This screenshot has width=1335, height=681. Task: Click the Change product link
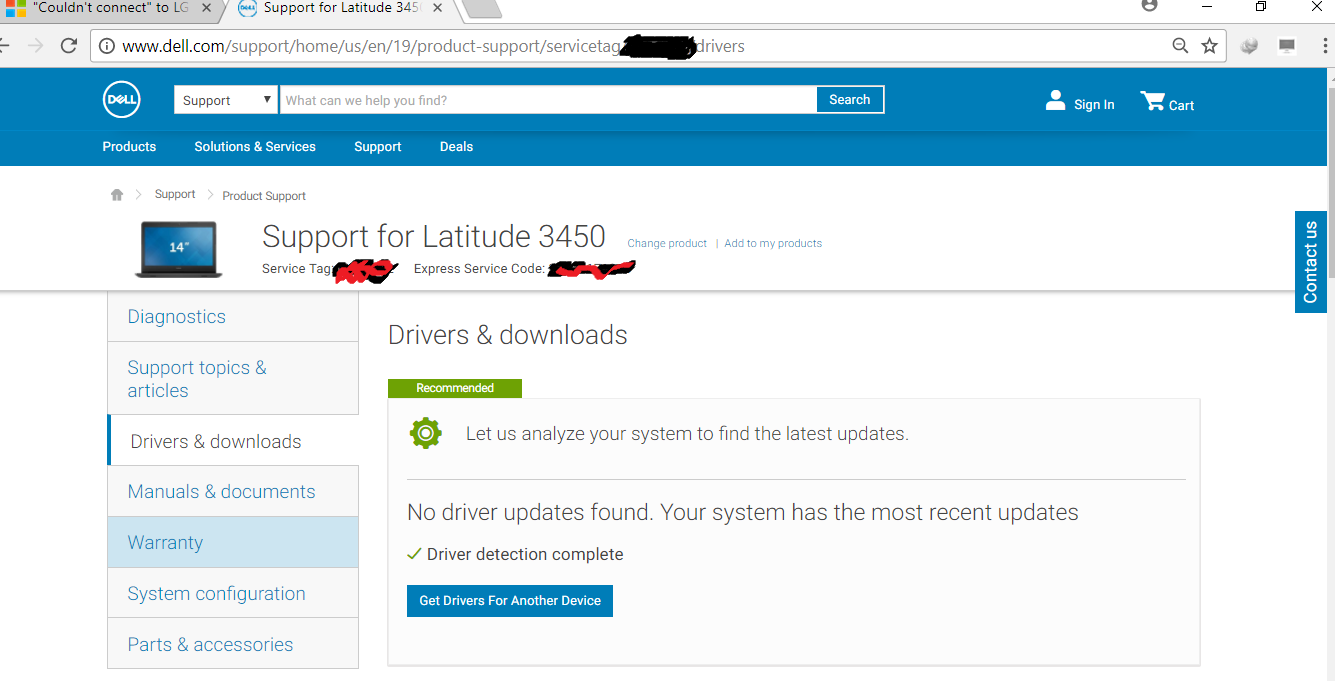tap(667, 243)
